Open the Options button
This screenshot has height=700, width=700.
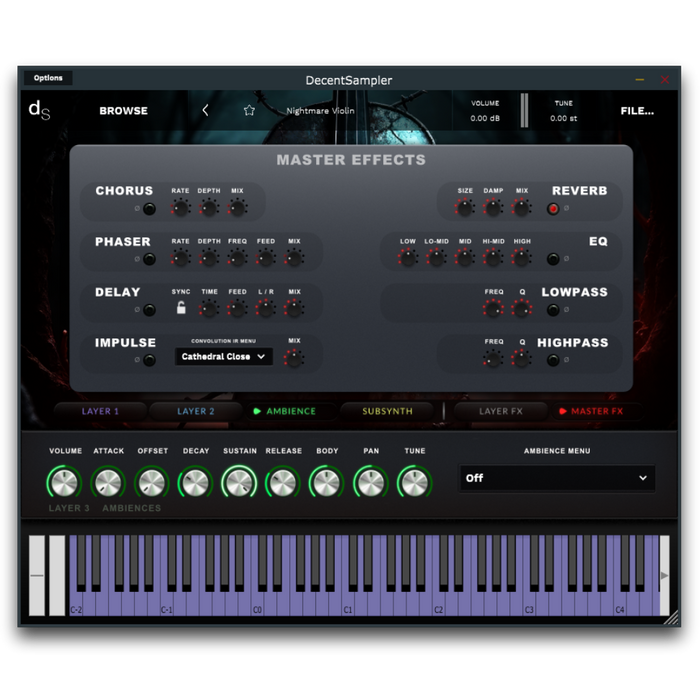(x=48, y=78)
